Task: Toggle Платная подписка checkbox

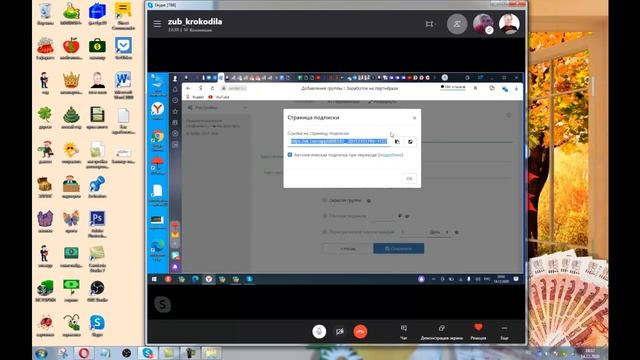Action: 325,216
